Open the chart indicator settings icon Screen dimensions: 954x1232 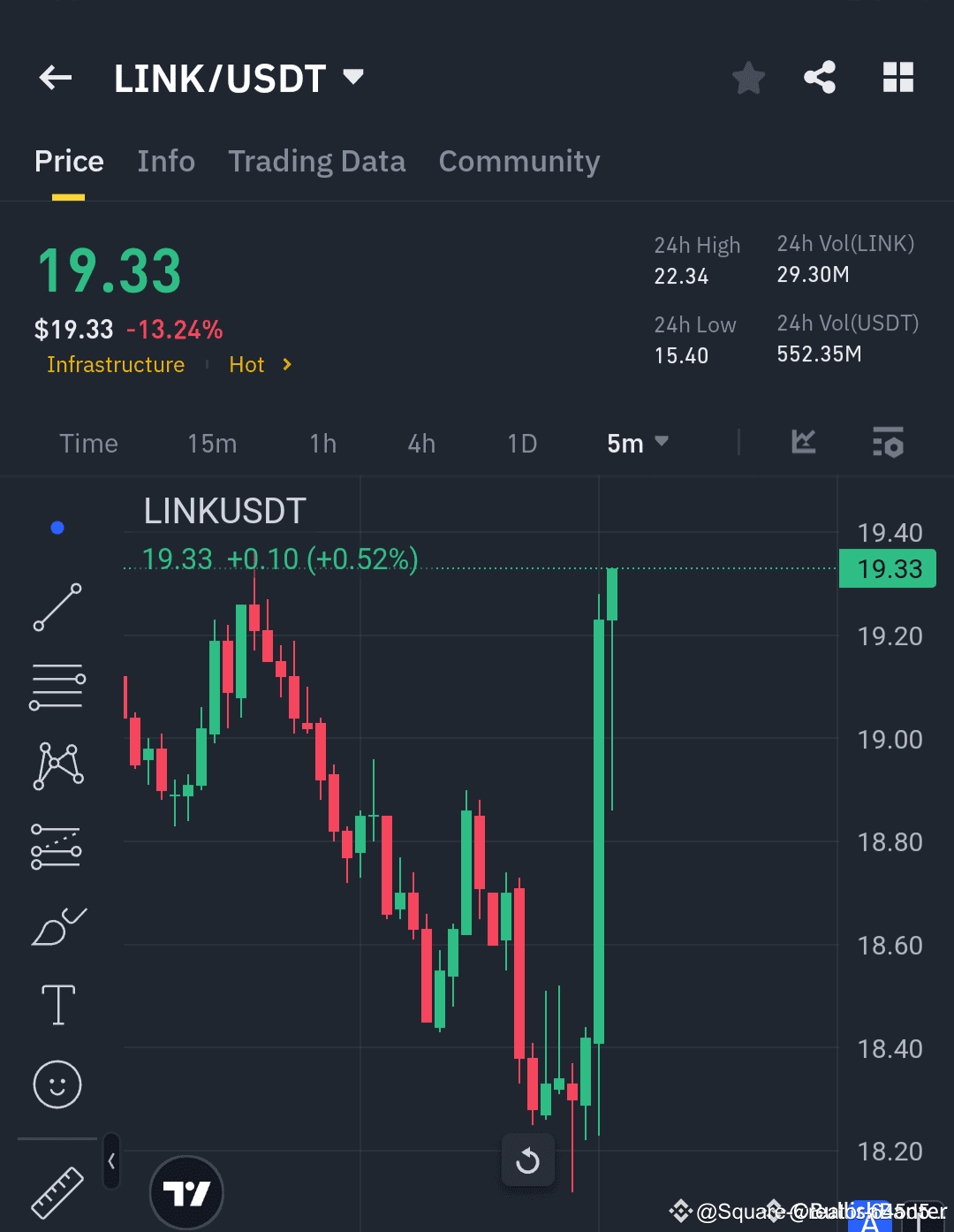pyautogui.click(x=888, y=443)
